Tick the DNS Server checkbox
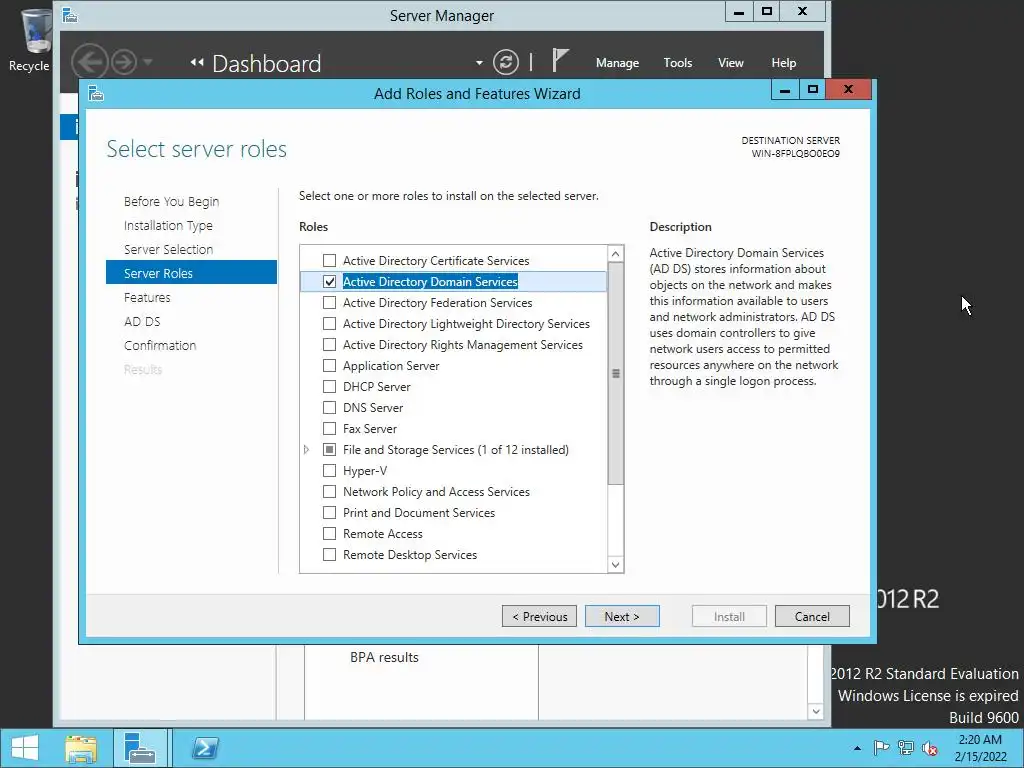1024x768 pixels. tap(330, 408)
